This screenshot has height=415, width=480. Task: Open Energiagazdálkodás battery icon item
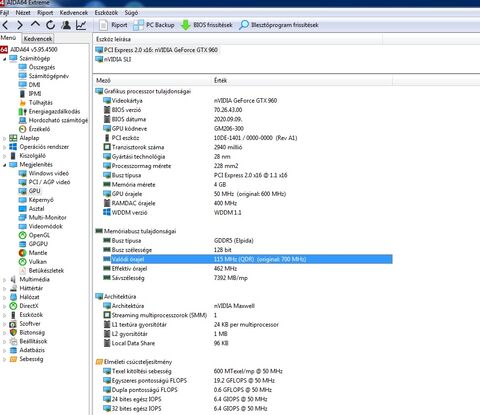point(49,111)
